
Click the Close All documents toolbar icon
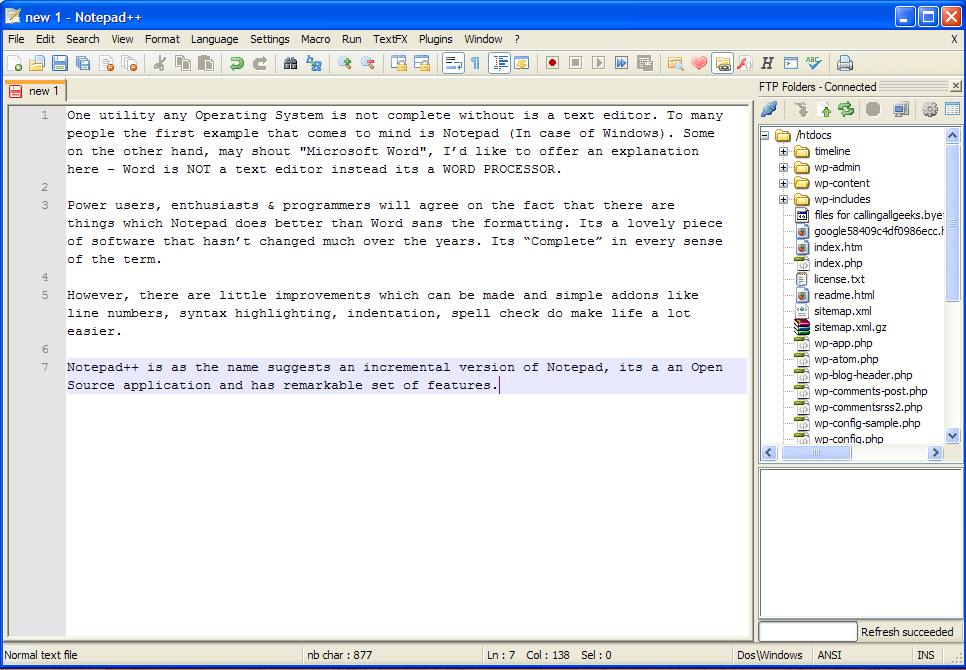(x=129, y=63)
